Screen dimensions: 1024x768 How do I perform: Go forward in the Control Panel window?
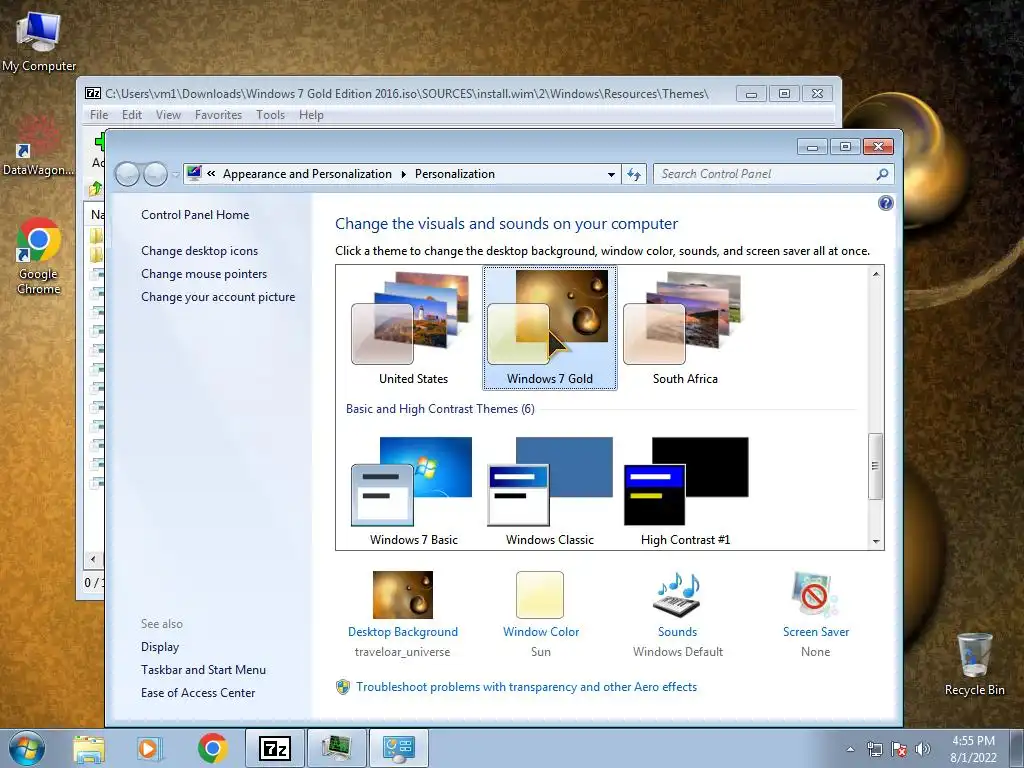pos(155,174)
